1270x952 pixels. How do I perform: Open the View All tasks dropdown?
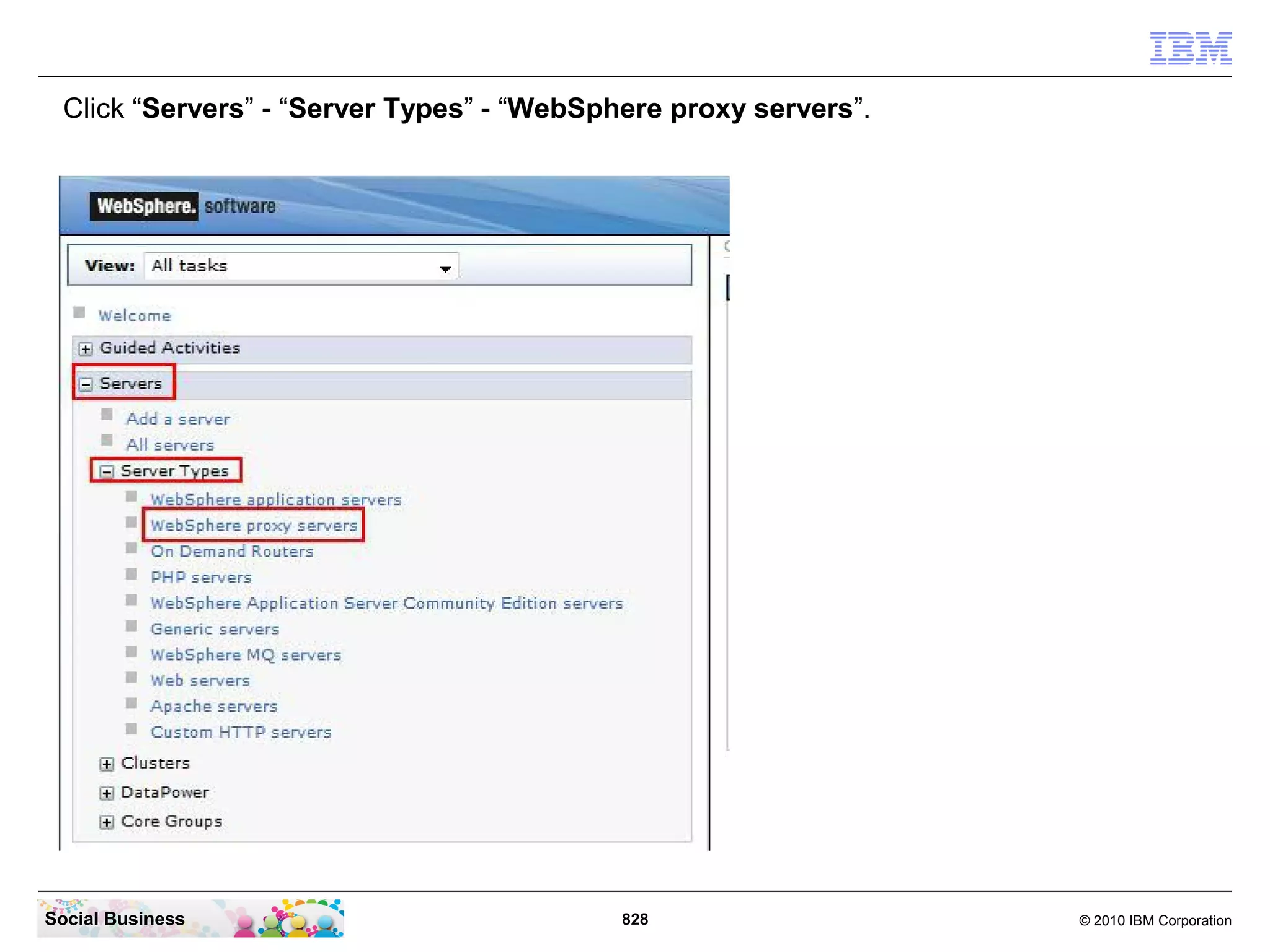(301, 266)
